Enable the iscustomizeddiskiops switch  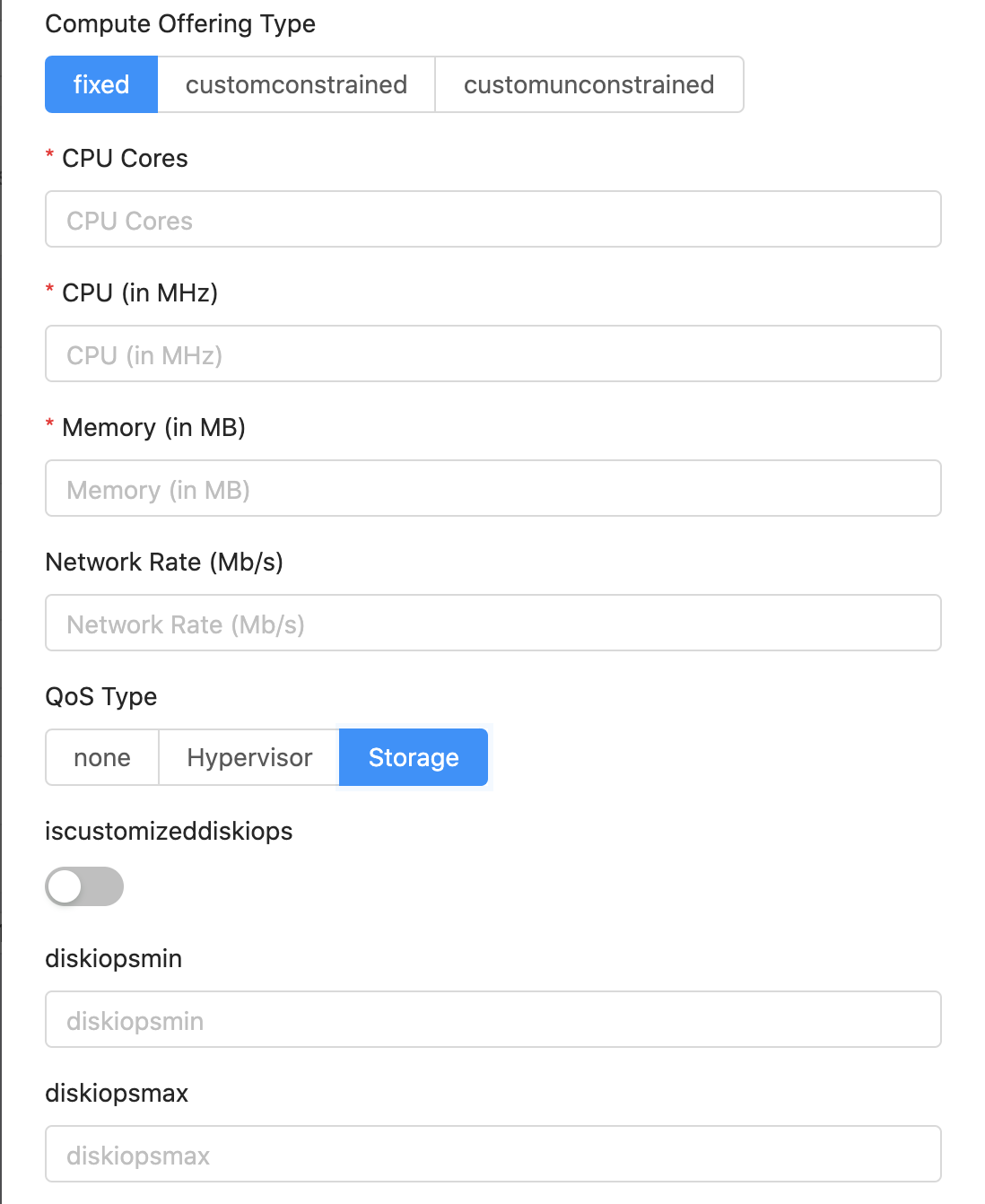(83, 886)
